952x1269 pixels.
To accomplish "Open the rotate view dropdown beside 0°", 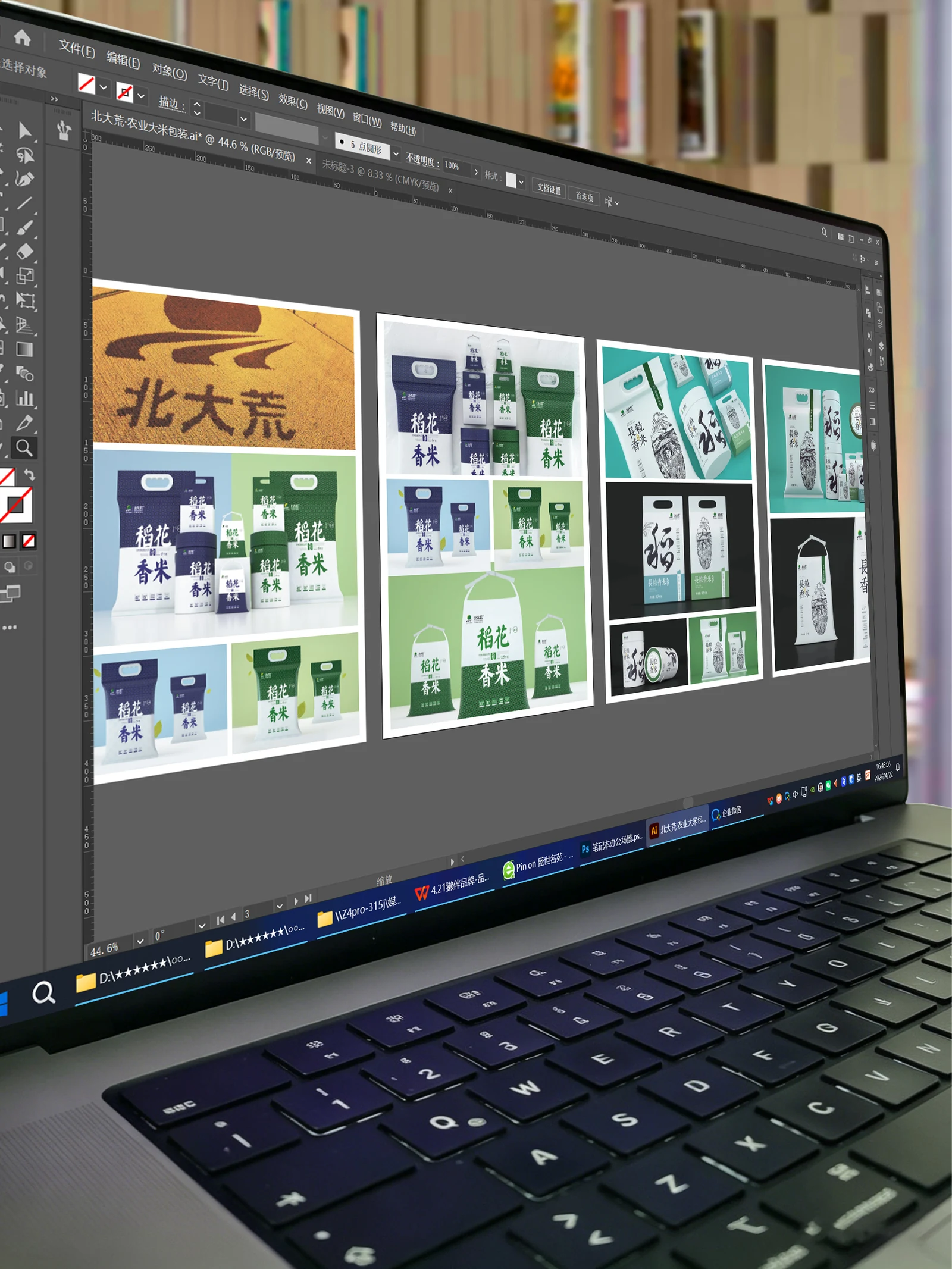I will coord(202,925).
